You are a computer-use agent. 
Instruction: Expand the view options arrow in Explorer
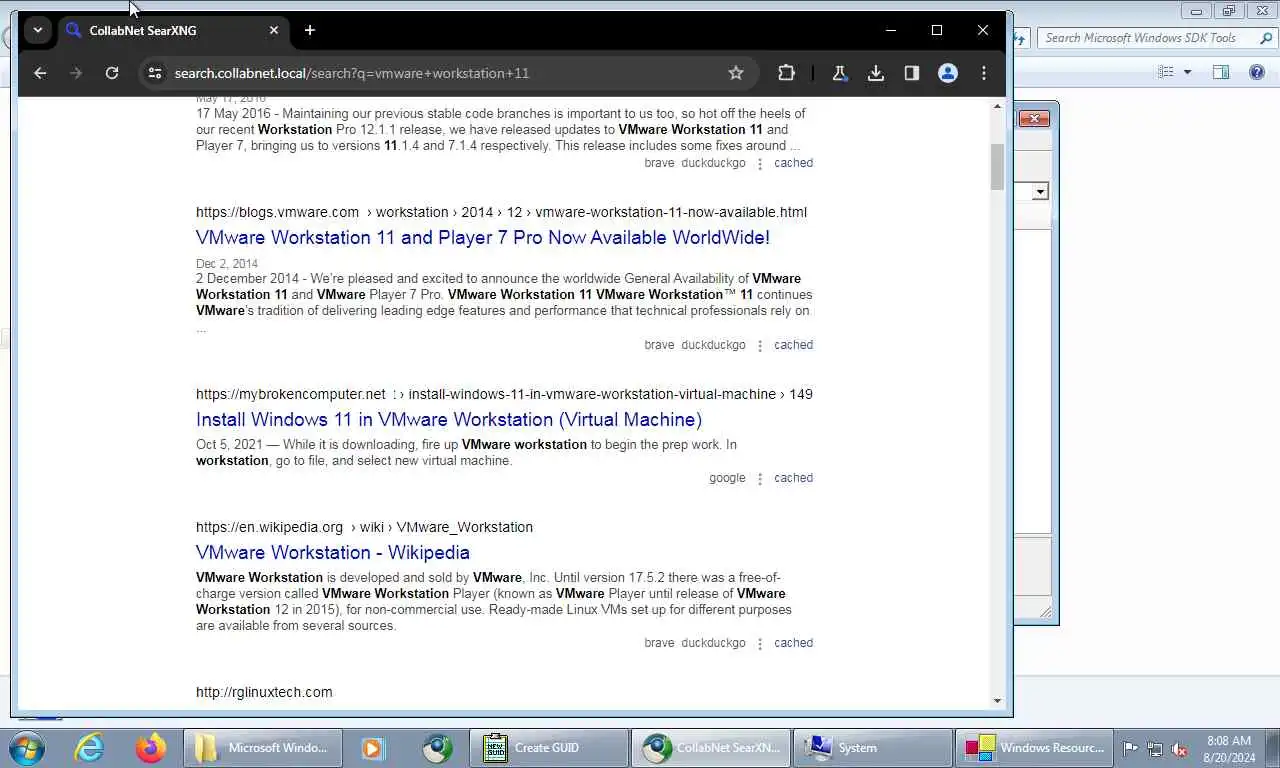tap(1188, 72)
